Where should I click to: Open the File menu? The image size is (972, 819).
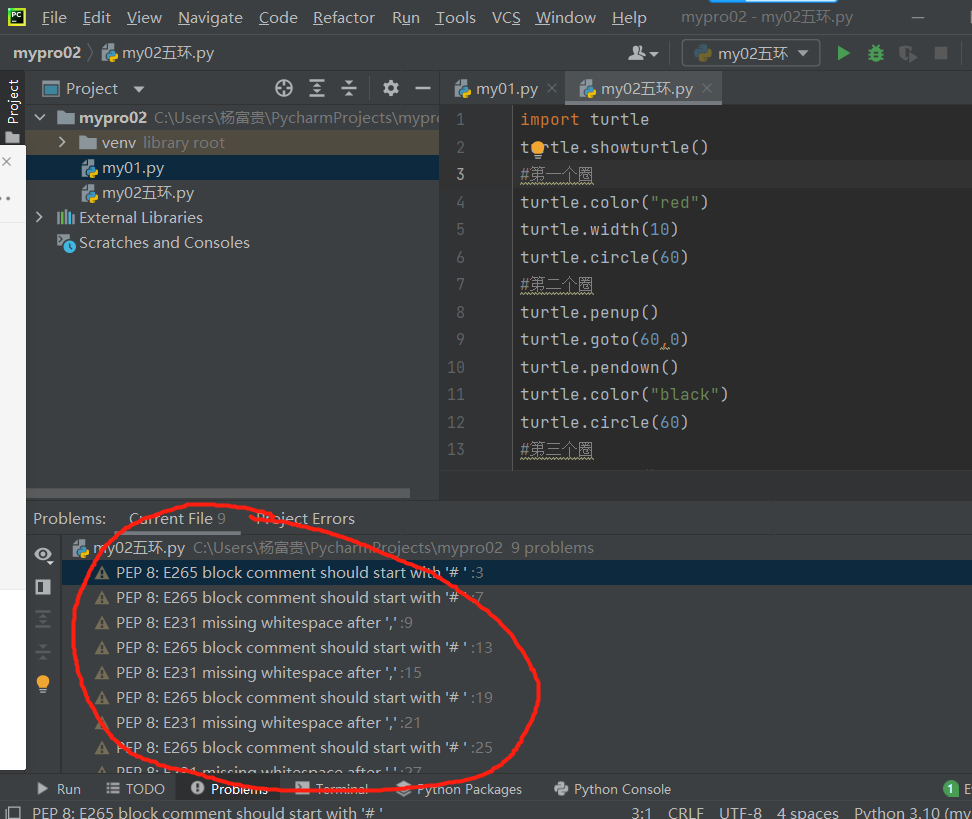point(54,18)
